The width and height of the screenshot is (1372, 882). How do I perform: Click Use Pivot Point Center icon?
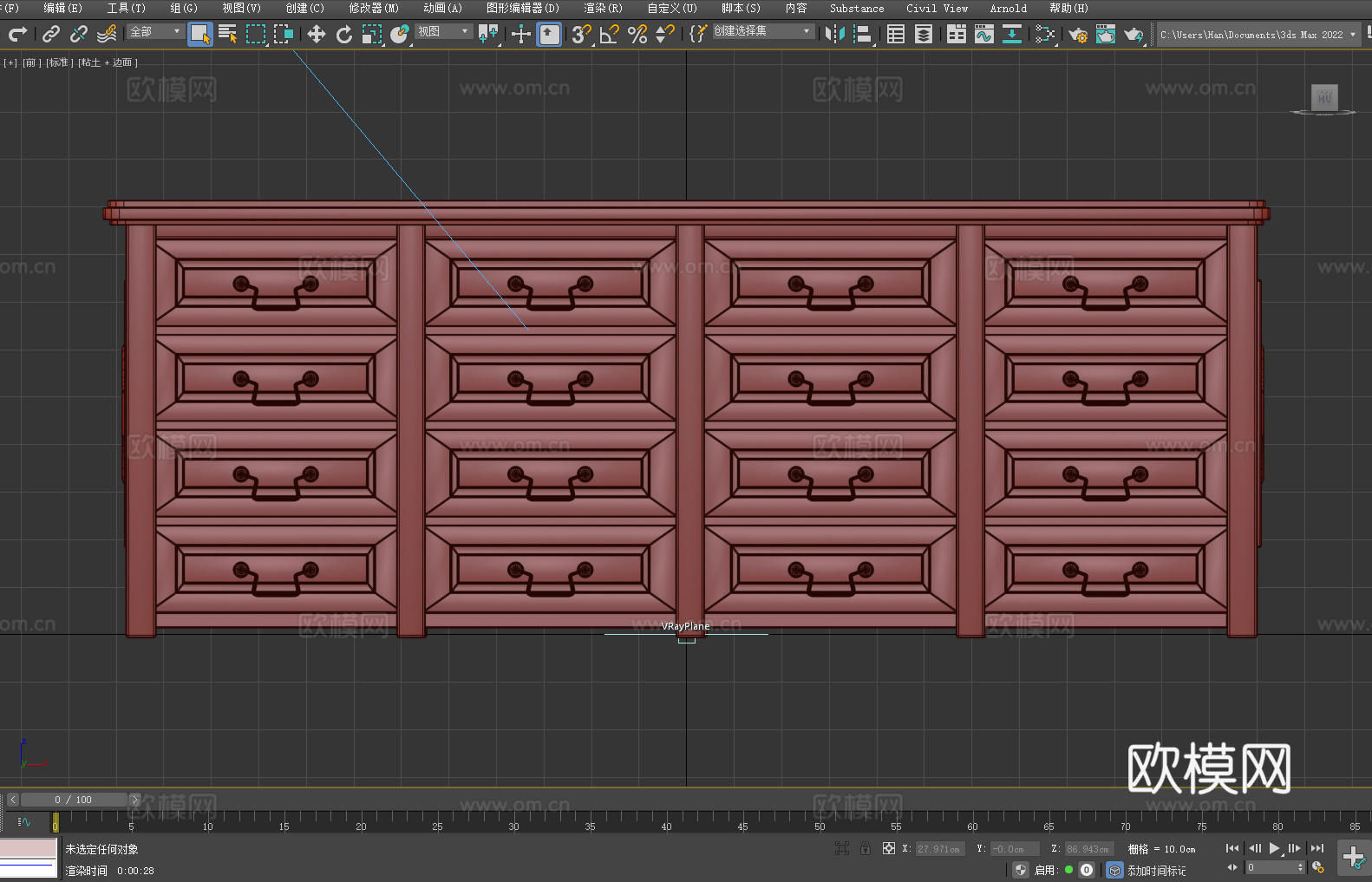(488, 34)
